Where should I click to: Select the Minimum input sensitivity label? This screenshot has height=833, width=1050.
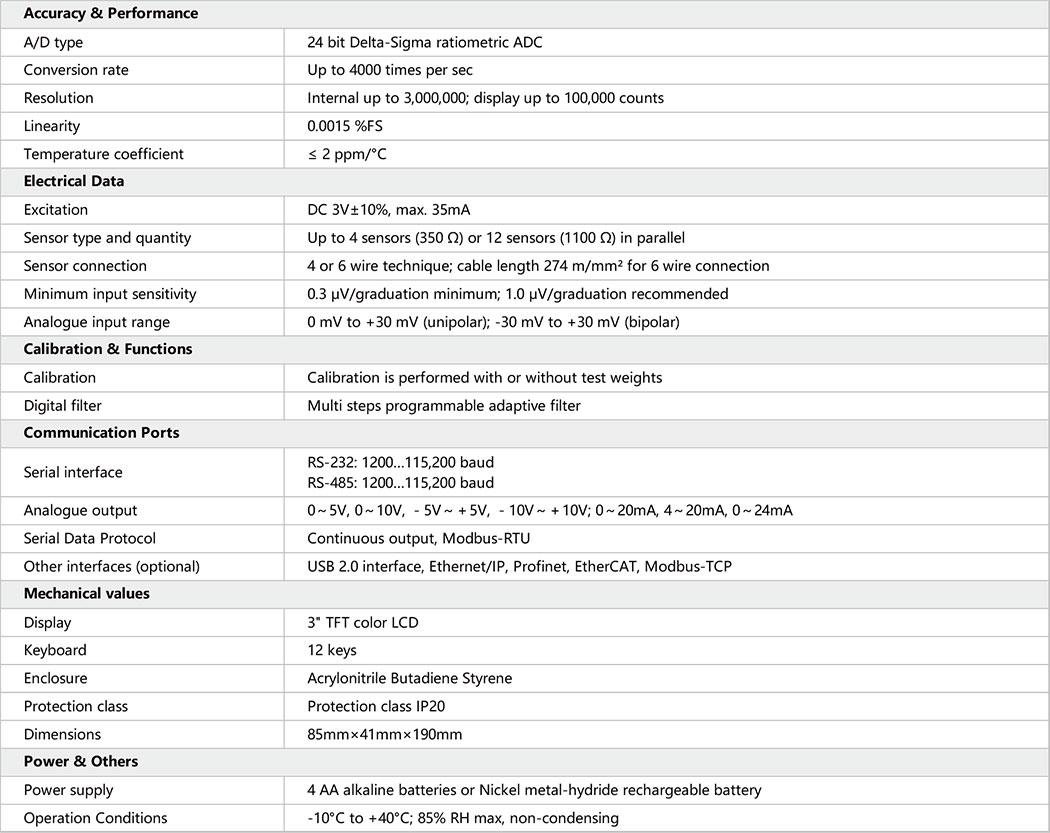pos(110,294)
